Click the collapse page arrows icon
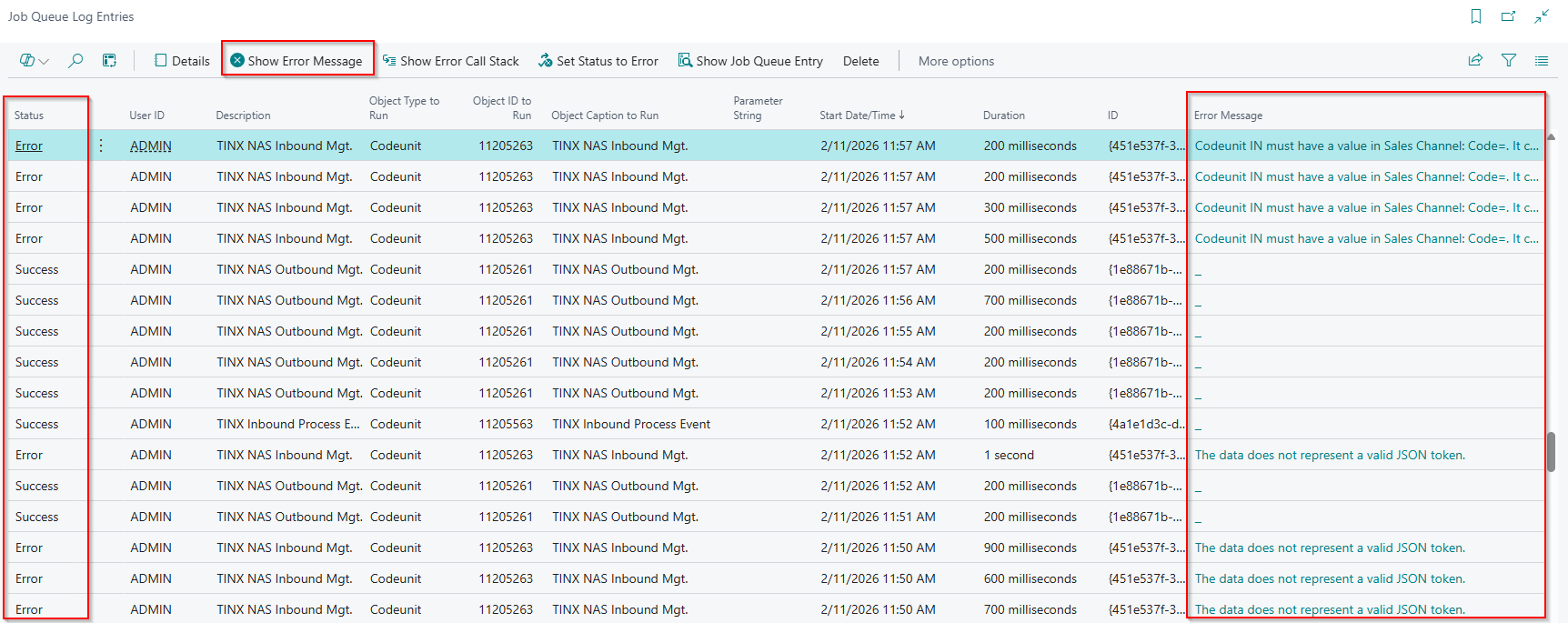This screenshot has width=1568, height=623. (1542, 16)
